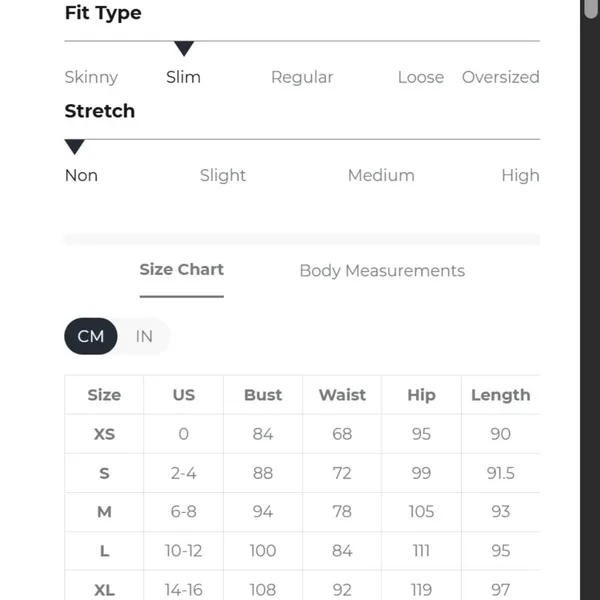The image size is (600, 600).
Task: Click the XL size row label
Action: pyautogui.click(x=104, y=590)
